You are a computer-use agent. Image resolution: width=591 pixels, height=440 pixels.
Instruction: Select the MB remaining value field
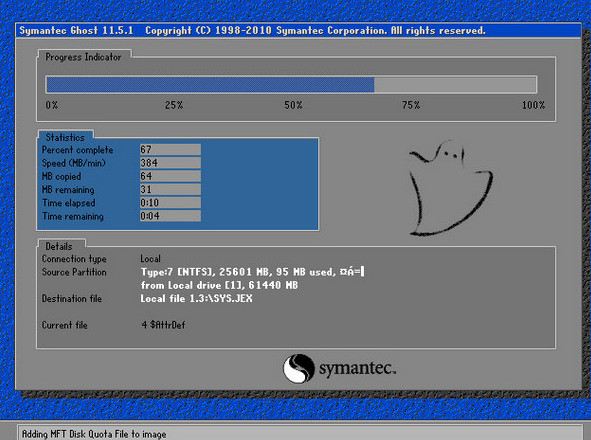(x=170, y=189)
